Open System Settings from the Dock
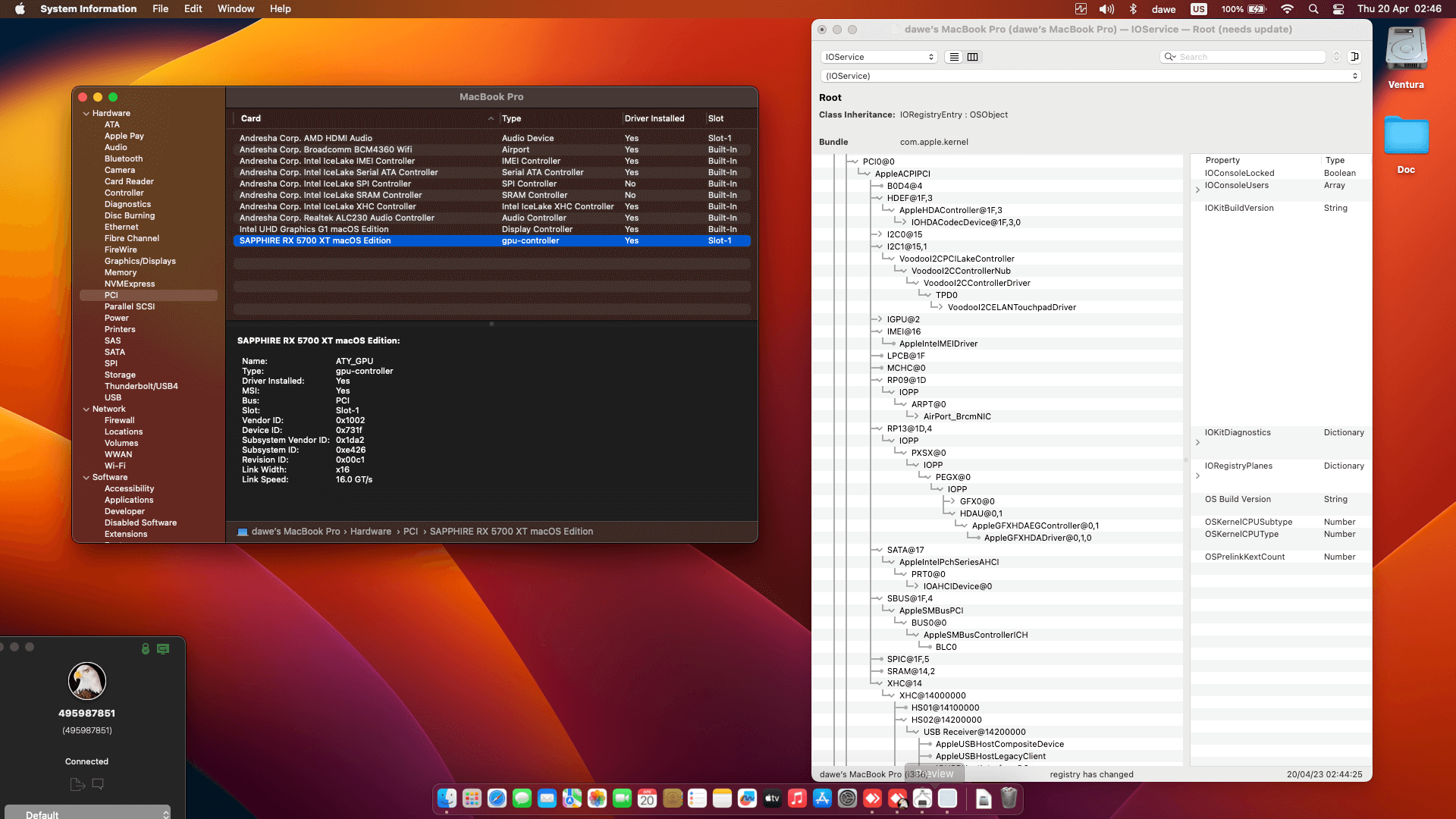Image resolution: width=1456 pixels, height=819 pixels. point(847,799)
